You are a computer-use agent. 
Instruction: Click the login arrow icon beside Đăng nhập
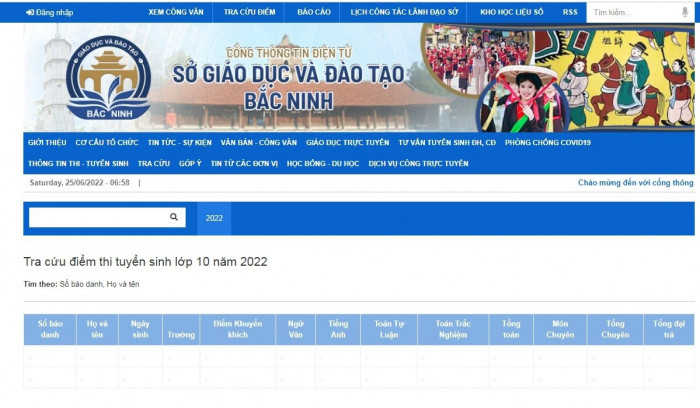[30, 12]
